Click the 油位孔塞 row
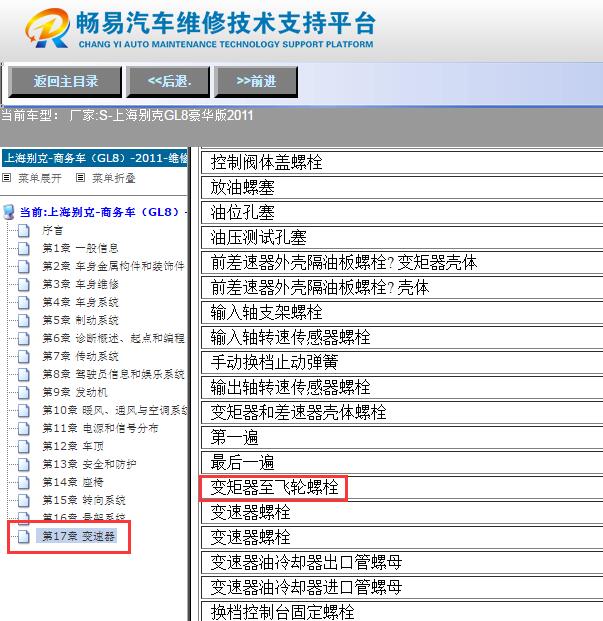 coord(402,212)
